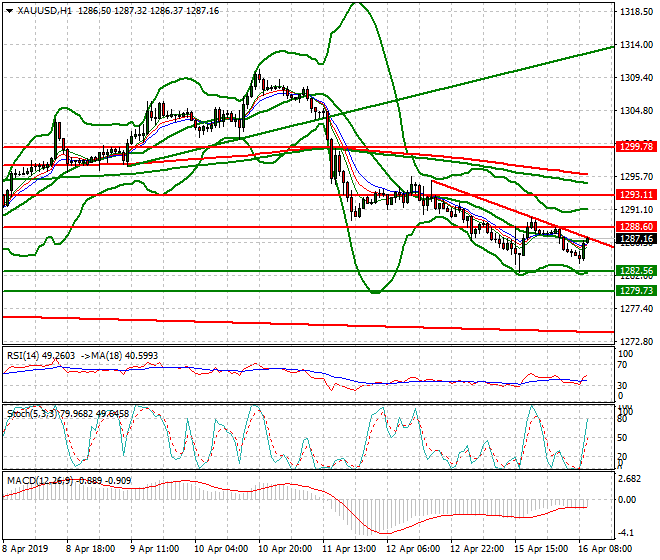The height and width of the screenshot is (560, 660).
Task: Click the 1272.80 price scale value
Action: point(637,341)
